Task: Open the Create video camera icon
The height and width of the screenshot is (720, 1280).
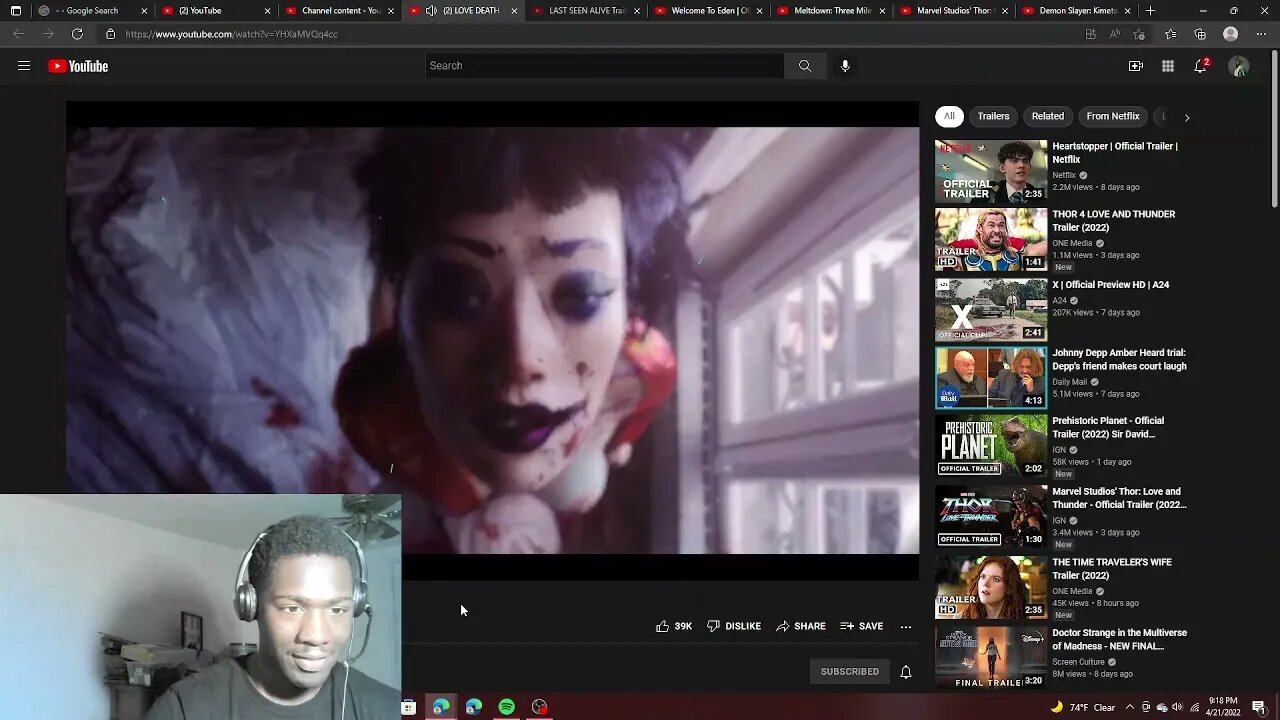Action: [x=1136, y=66]
